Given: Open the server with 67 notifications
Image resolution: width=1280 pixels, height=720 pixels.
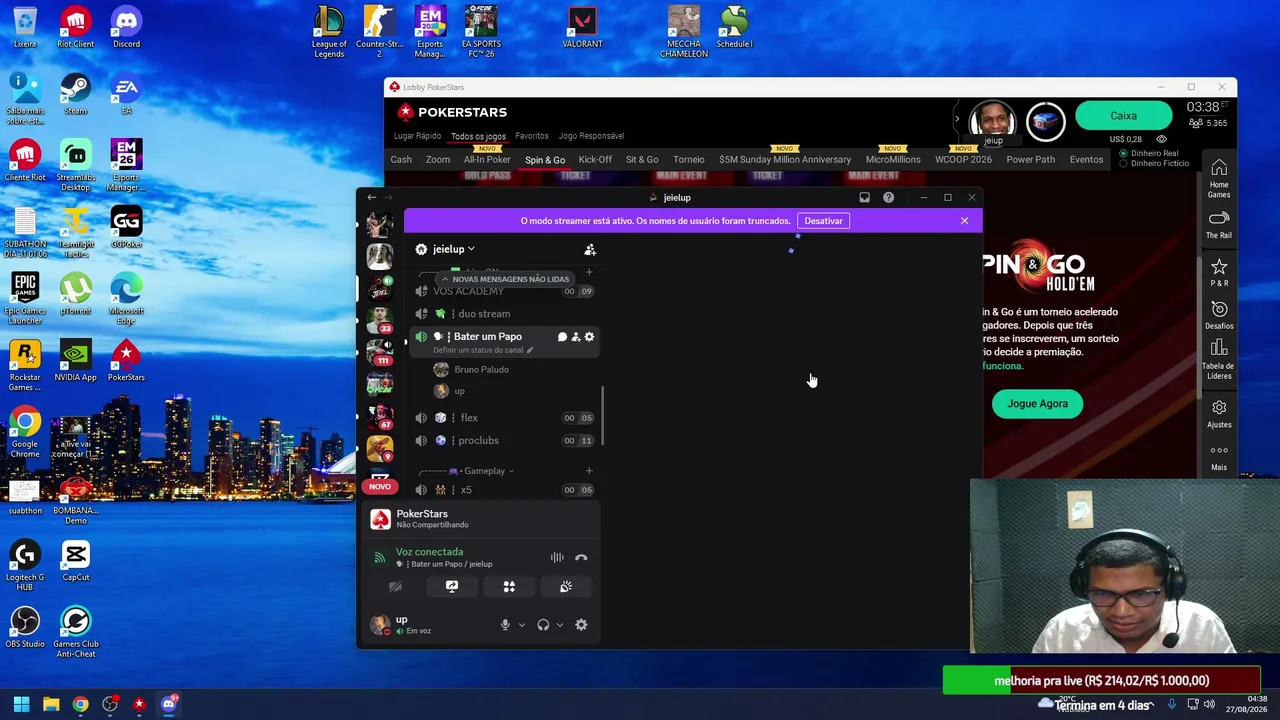Looking at the screenshot, I should (x=380, y=417).
